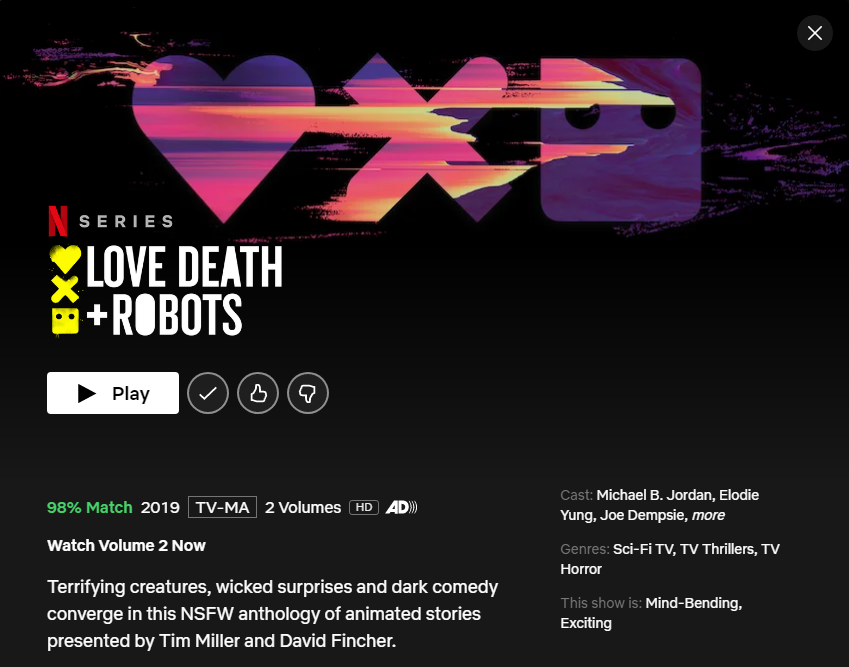Open Michael B. Jordan cast link
This screenshot has height=667, width=849.
(656, 495)
